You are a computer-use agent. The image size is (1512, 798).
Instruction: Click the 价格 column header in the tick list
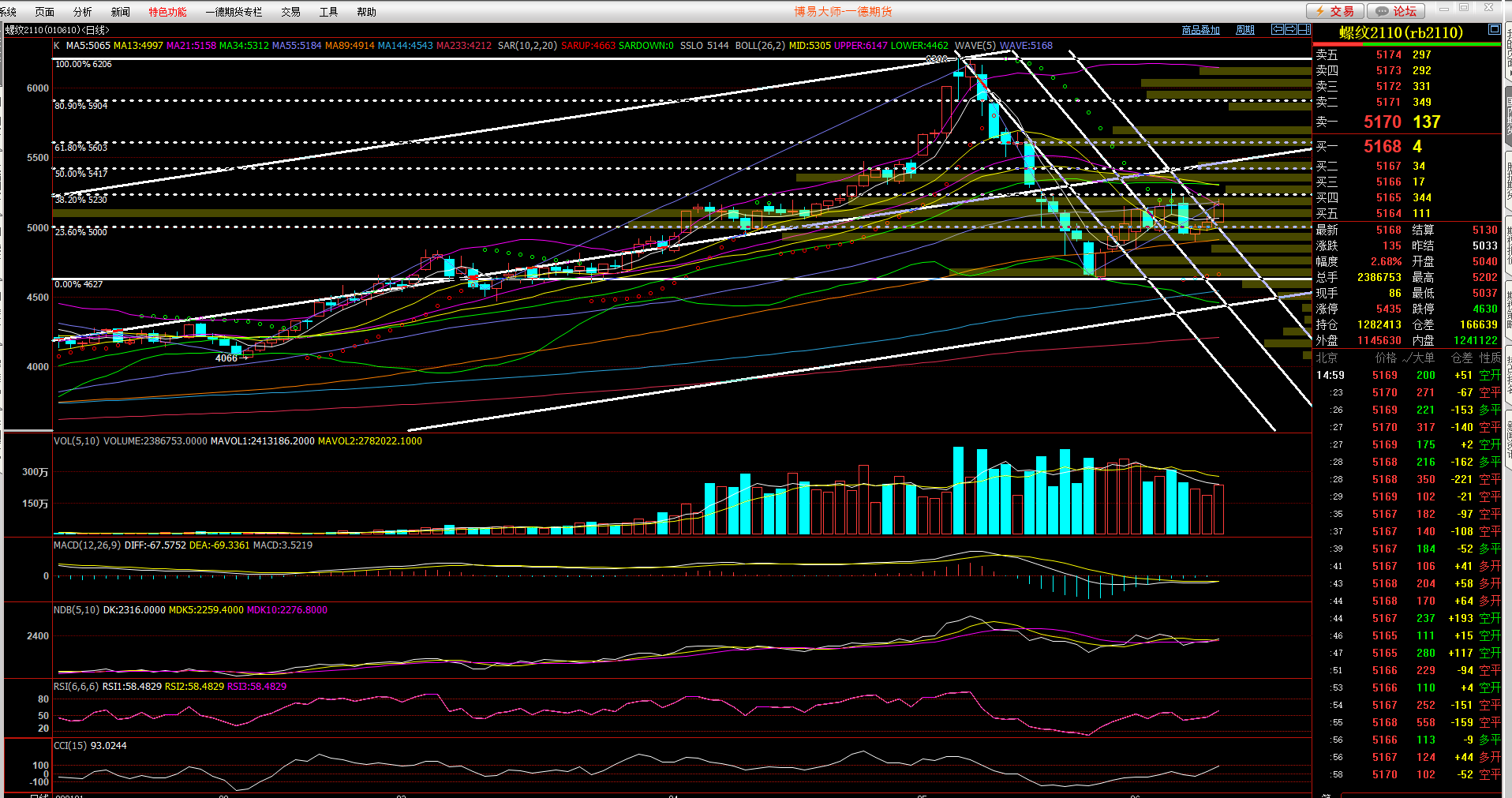[x=1386, y=358]
